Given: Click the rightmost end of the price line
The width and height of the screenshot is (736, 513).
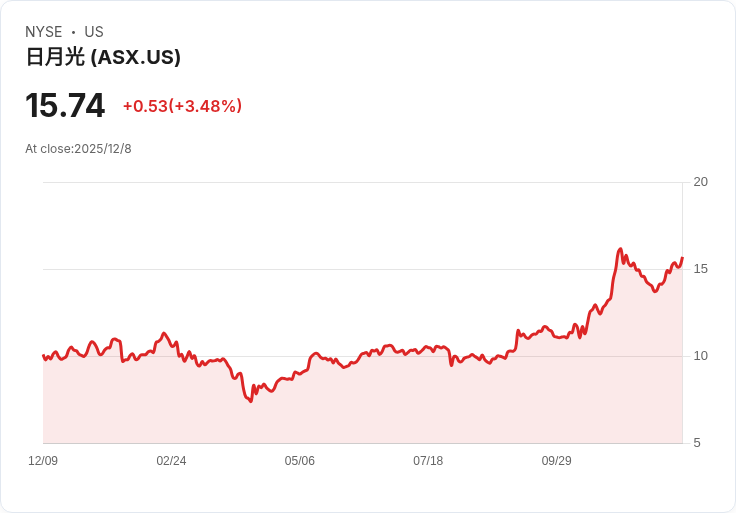Looking at the screenshot, I should click(x=682, y=258).
